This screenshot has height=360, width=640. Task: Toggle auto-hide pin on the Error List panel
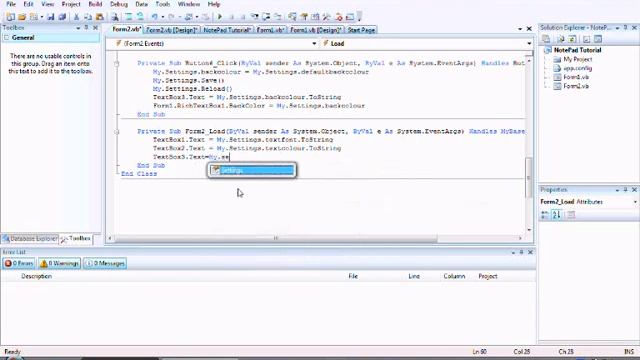pyautogui.click(x=522, y=252)
